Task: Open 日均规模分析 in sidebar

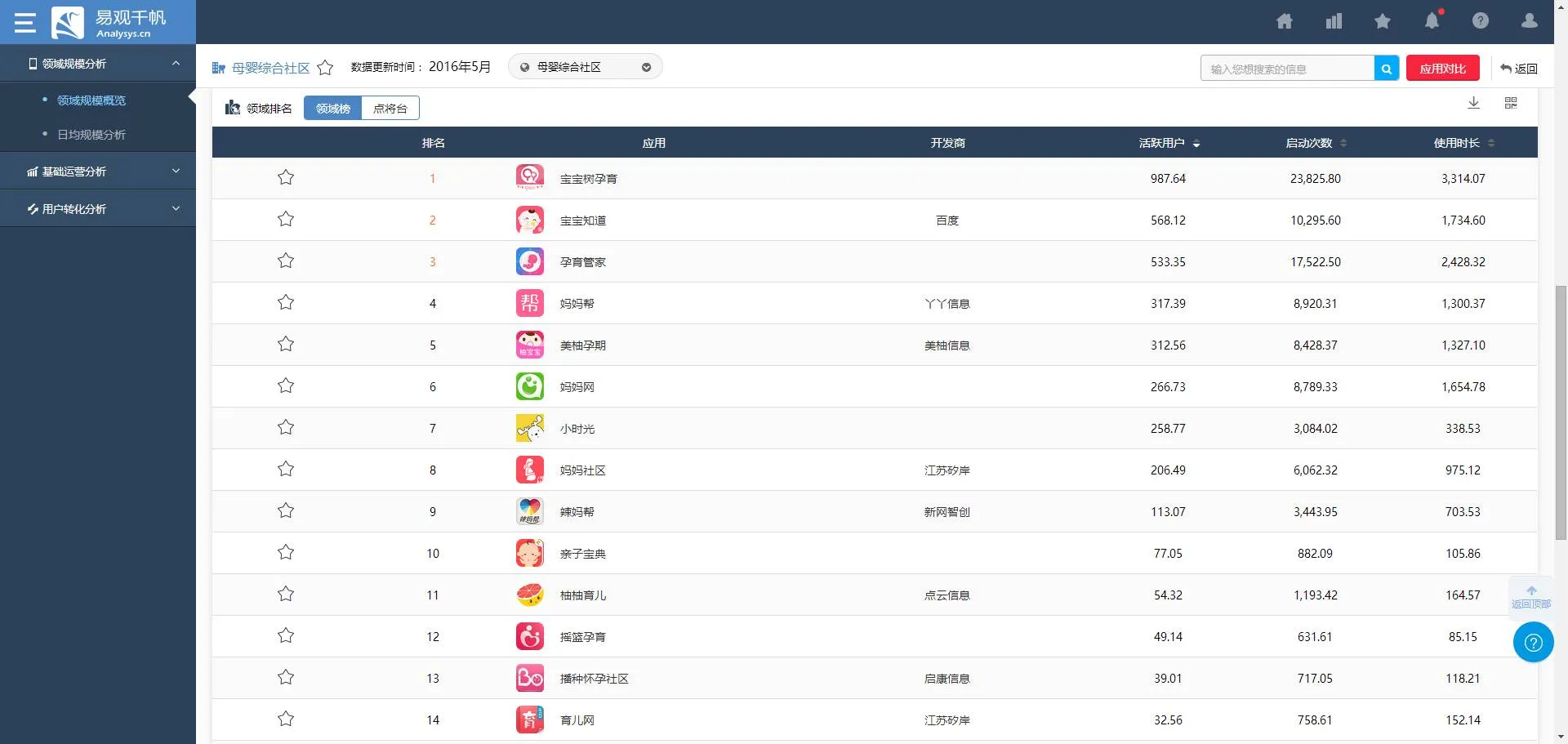Action: 91,135
